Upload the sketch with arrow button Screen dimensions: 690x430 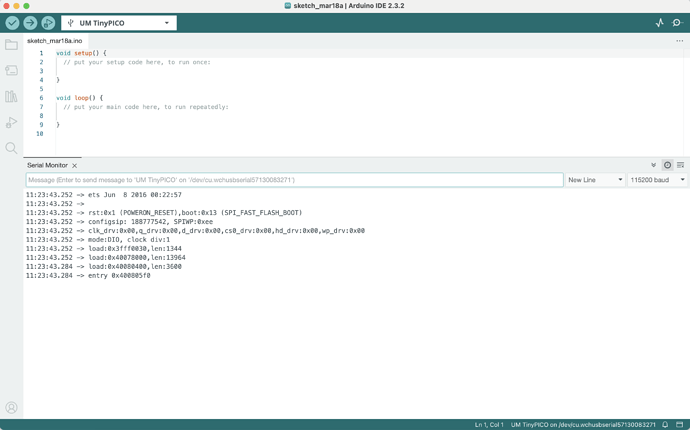pyautogui.click(x=30, y=23)
